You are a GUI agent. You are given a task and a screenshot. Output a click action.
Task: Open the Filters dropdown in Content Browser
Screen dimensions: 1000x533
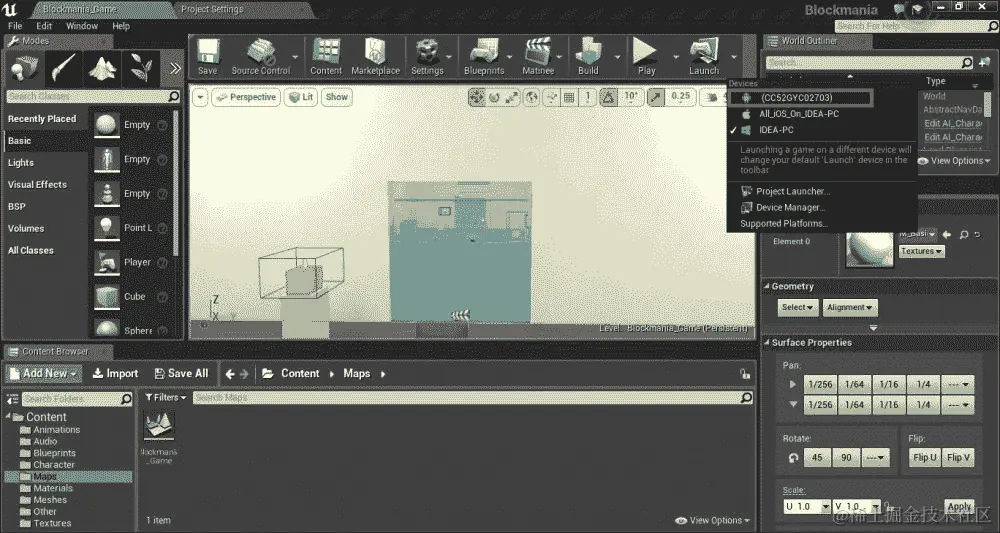[166, 397]
